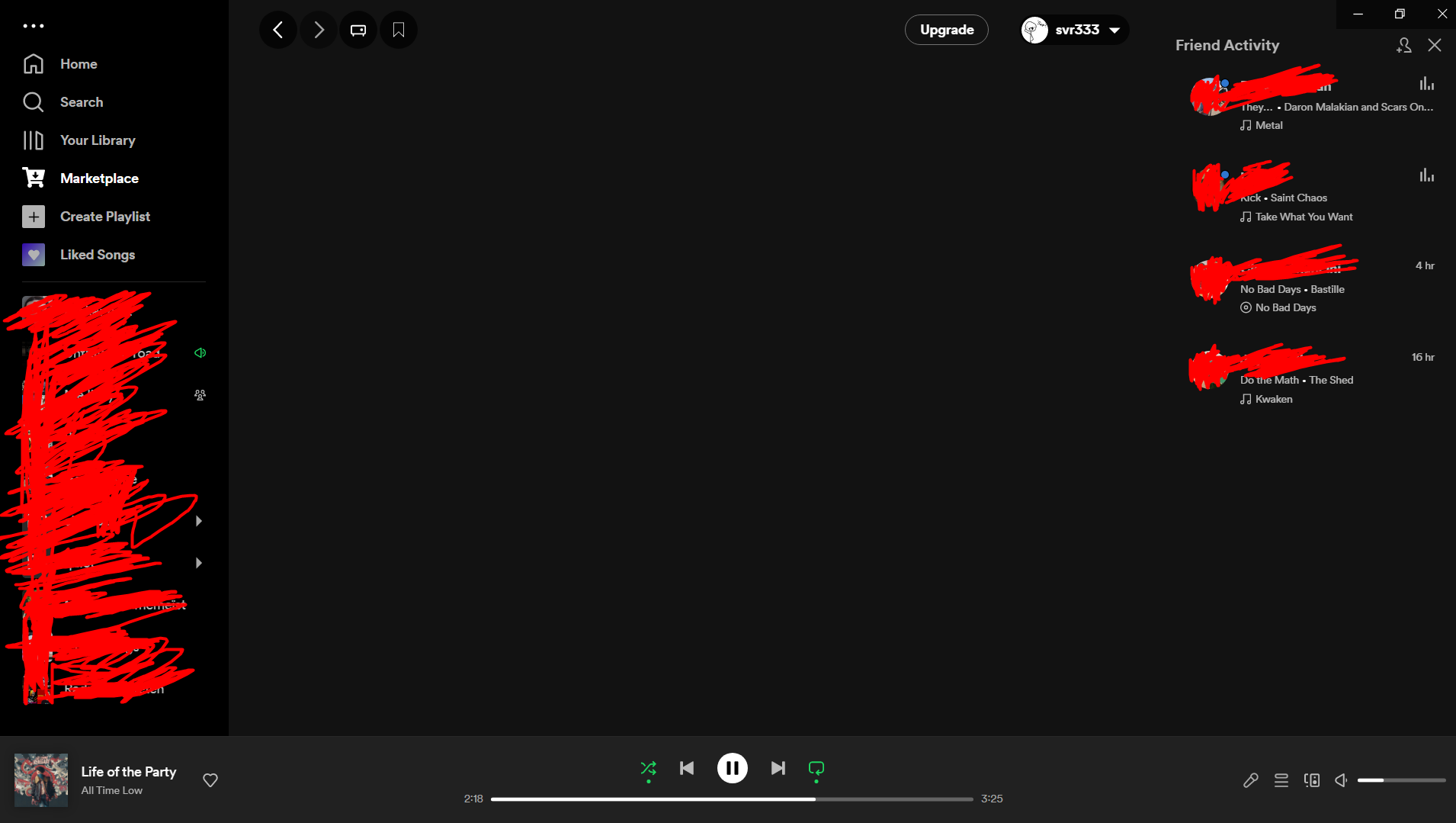
Task: Select Create Playlist in the sidebar
Action: 105,216
